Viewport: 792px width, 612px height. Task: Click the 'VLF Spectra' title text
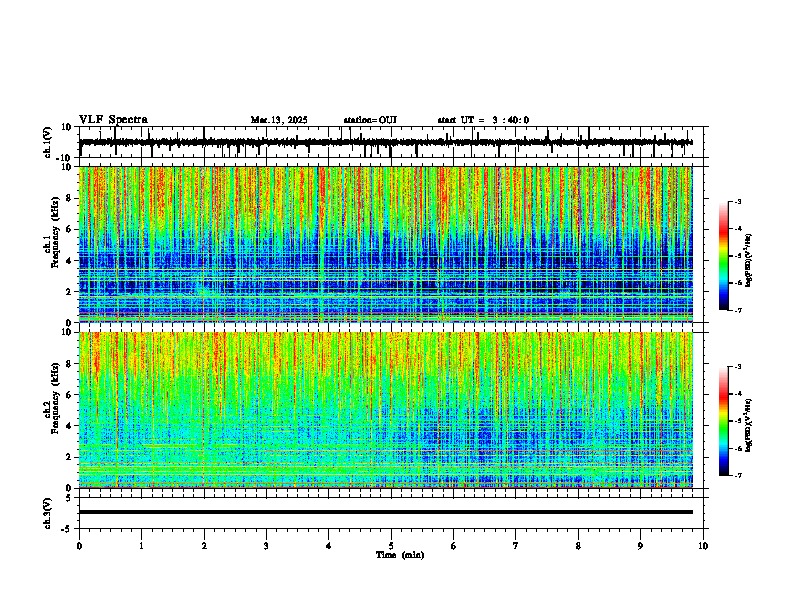pos(113,120)
